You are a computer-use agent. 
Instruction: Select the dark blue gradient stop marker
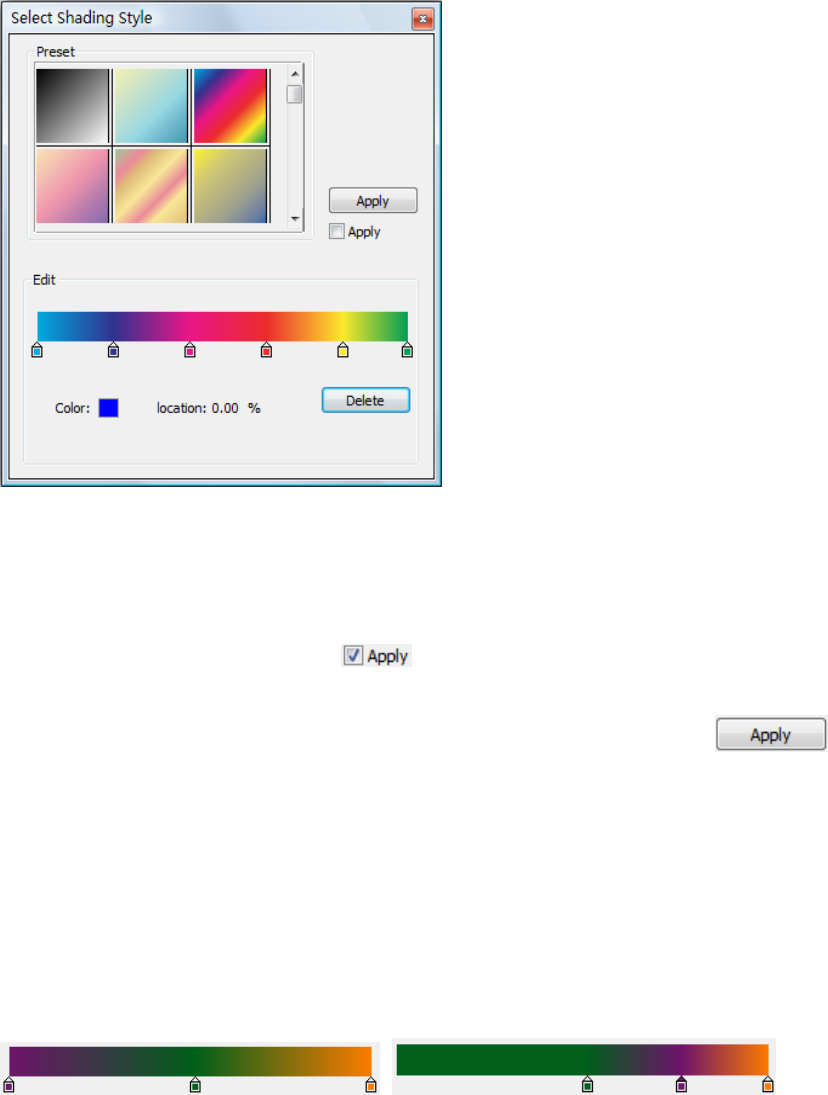[113, 350]
